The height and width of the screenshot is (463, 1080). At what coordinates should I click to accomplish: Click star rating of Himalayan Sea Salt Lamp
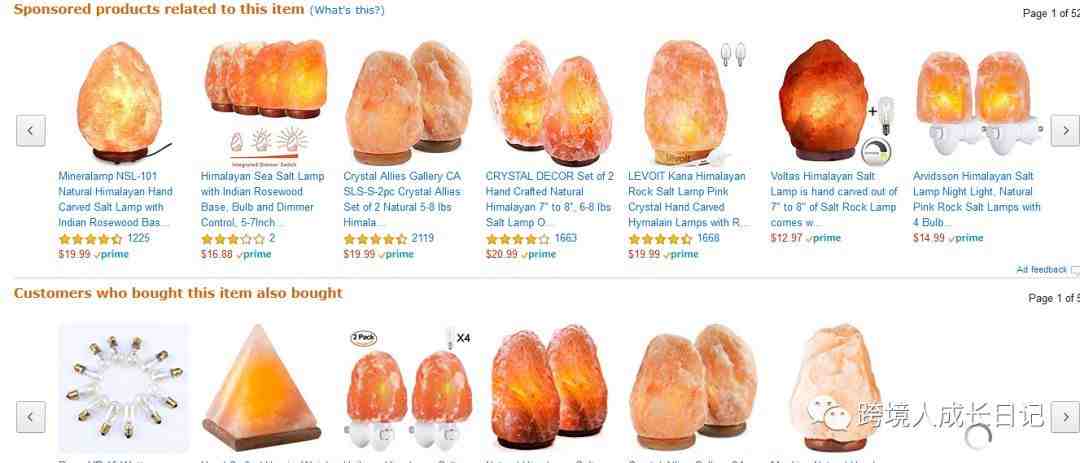click(x=233, y=239)
